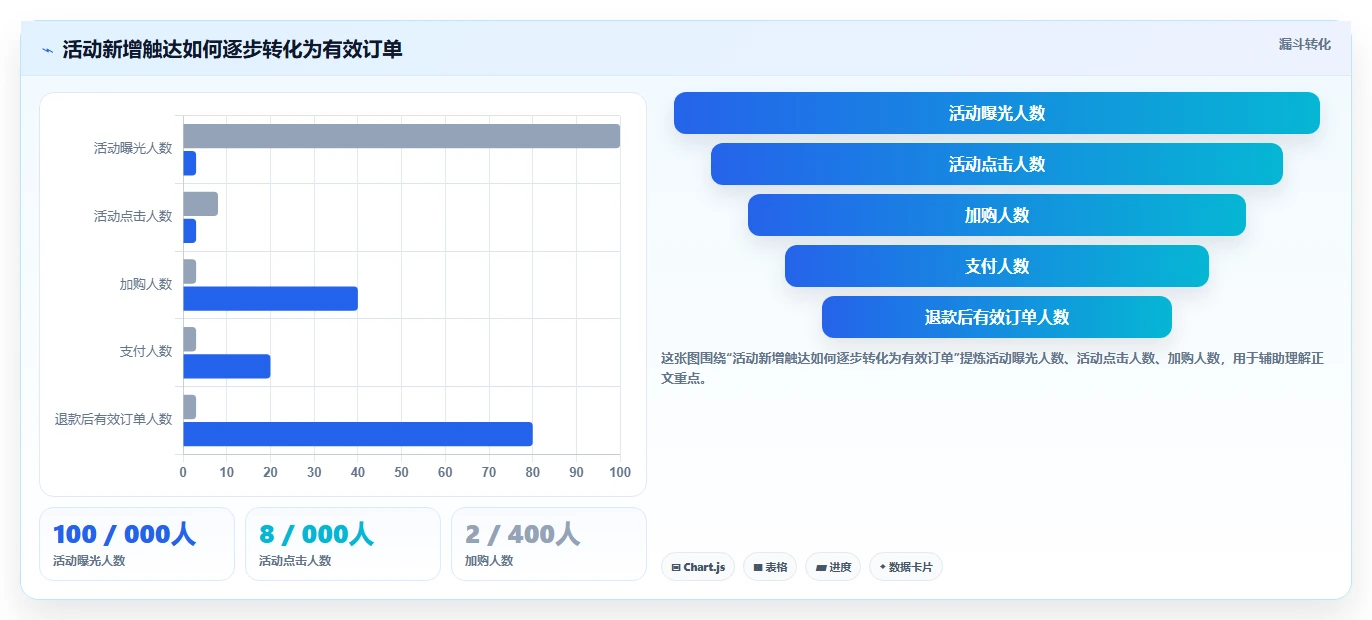Click the gray bar for 退款后有效订单人数
Screen dimensions: 1372x620
pos(189,407)
